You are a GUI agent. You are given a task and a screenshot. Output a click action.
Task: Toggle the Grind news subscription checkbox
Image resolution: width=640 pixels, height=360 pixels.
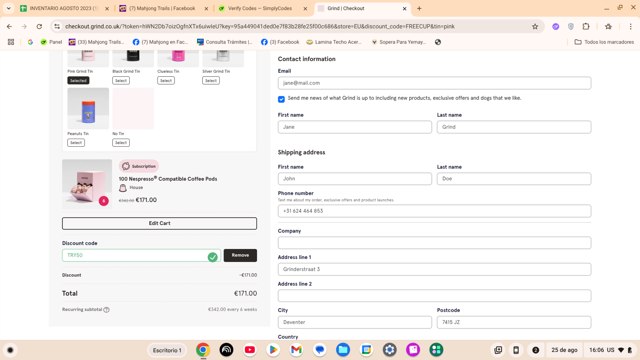[x=281, y=99]
